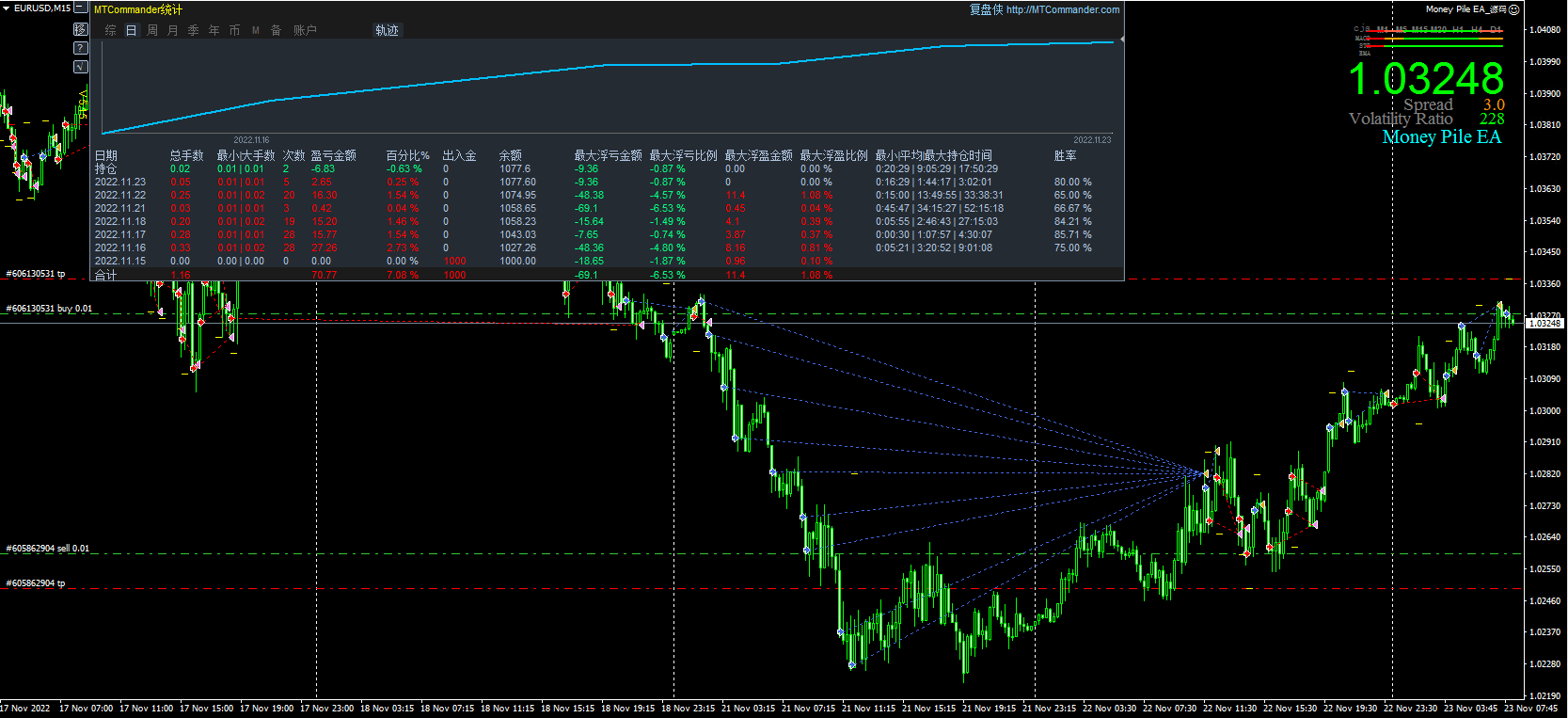Click the Volatility Ratio value 228
Screen dimensions: 1568x718
tap(1492, 119)
